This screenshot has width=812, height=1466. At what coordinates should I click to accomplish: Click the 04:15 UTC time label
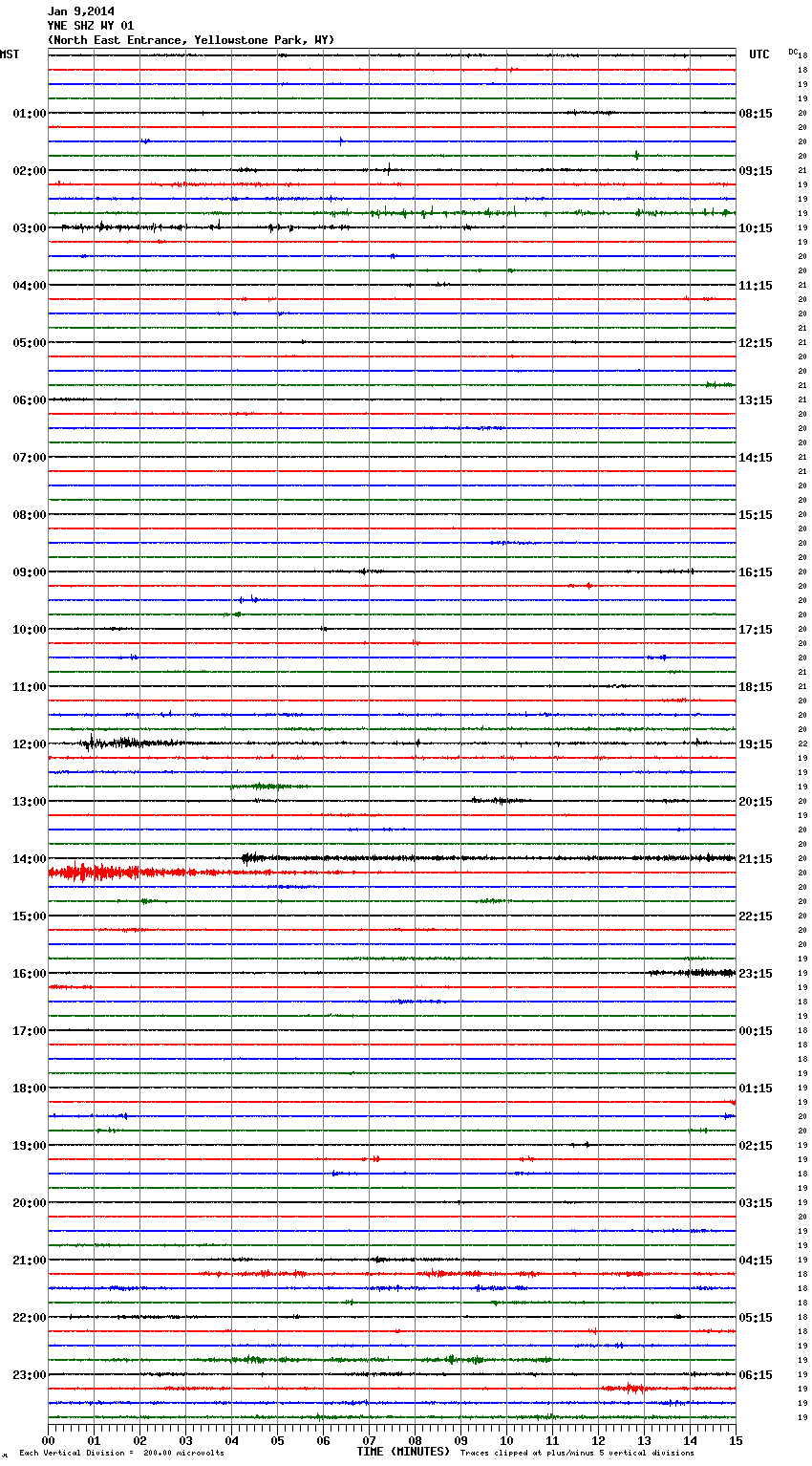(756, 1261)
